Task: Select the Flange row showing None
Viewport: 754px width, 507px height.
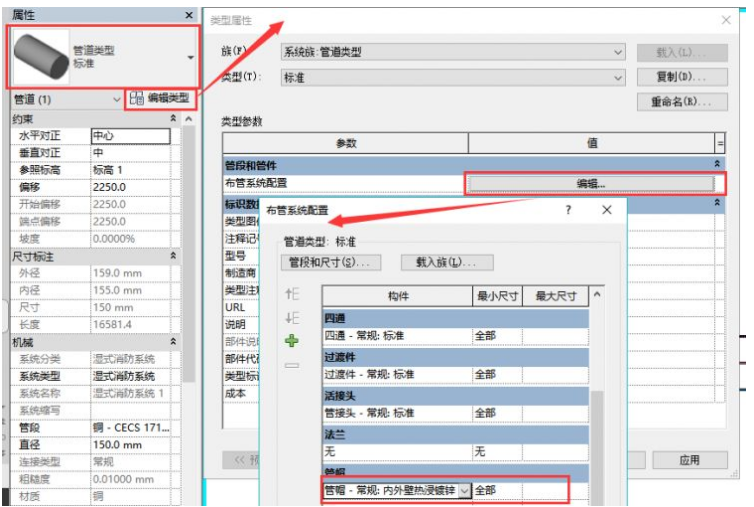Action: point(455,451)
